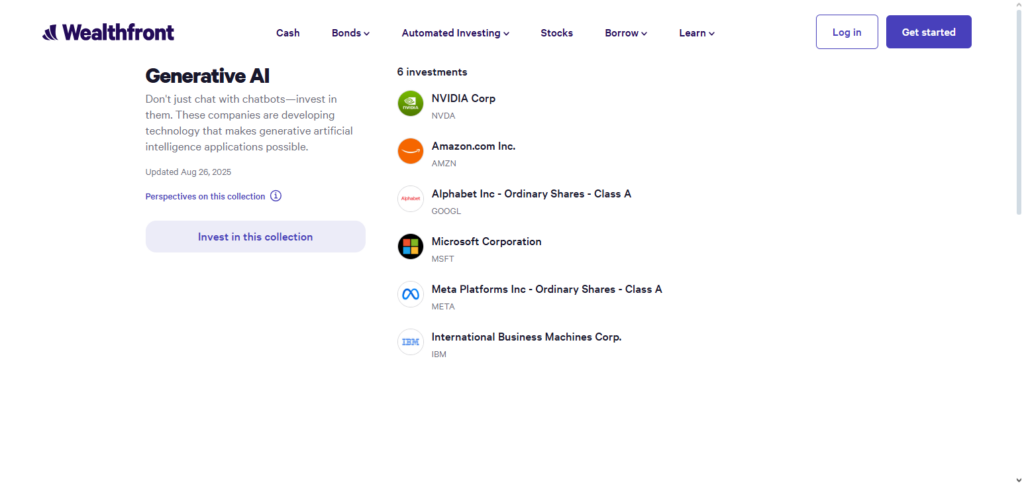Click the IBM ticker text below the name
Viewport: 1024px width, 485px height.
pyautogui.click(x=439, y=354)
